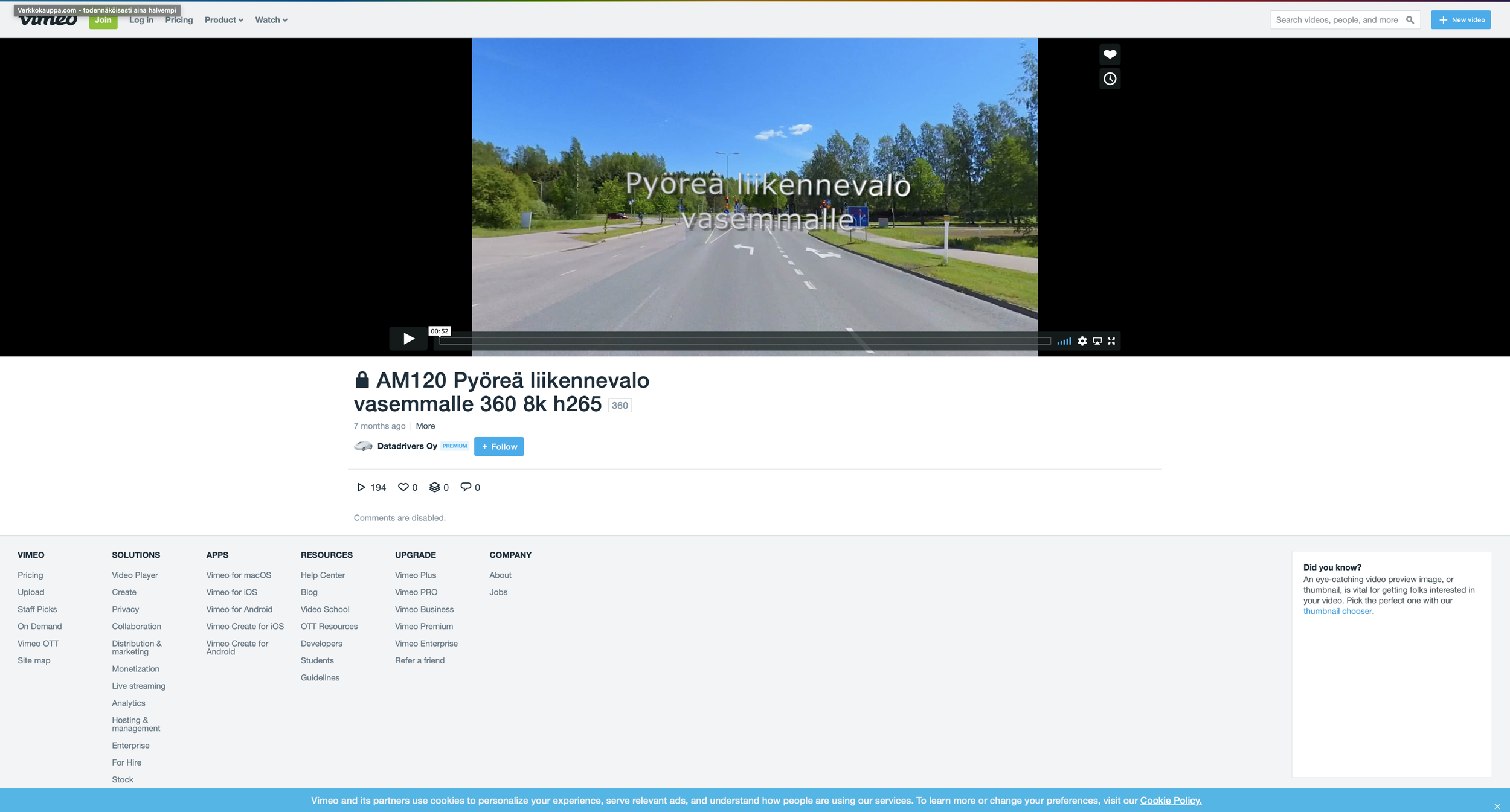The image size is (1510, 812).
Task: Click the video progress bar
Action: click(x=744, y=341)
